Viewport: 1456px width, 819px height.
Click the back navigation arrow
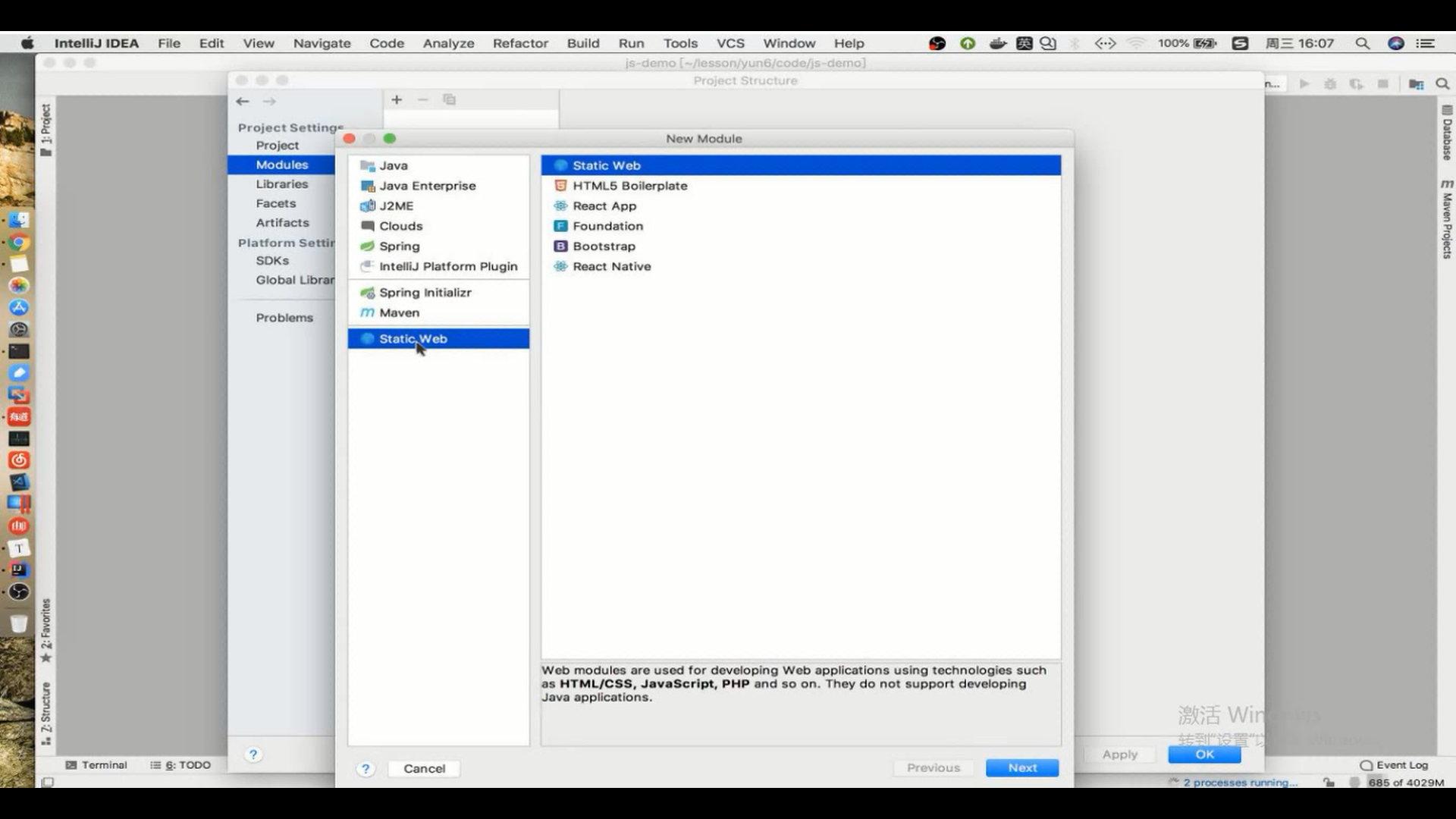tap(243, 101)
